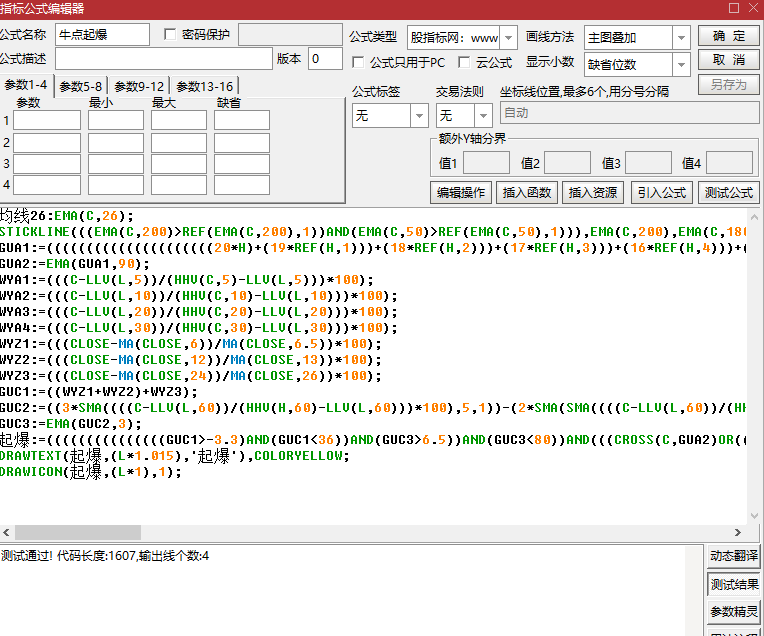Viewport: 764px width, 636px height.
Task: Click the code editor scroll-up arrow
Action: [754, 217]
